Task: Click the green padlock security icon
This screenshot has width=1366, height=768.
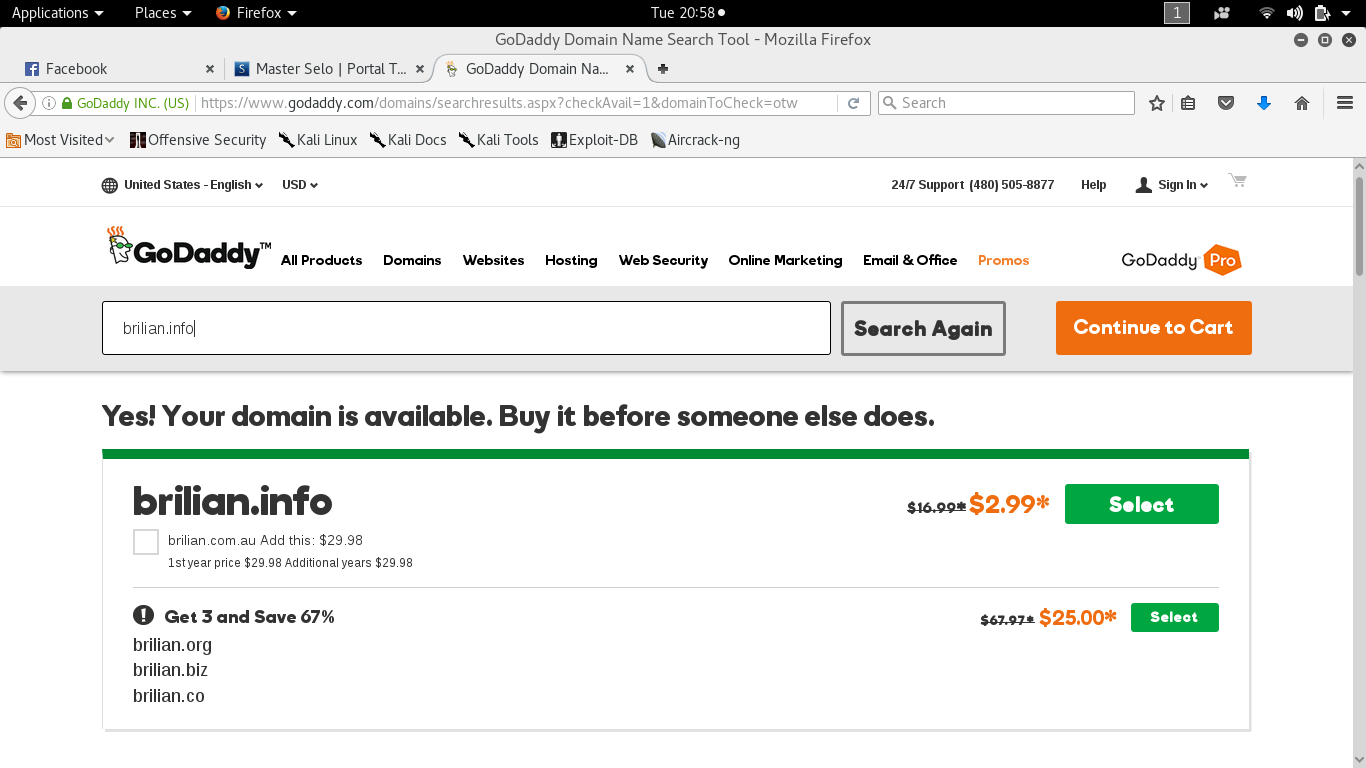Action: pos(67,103)
